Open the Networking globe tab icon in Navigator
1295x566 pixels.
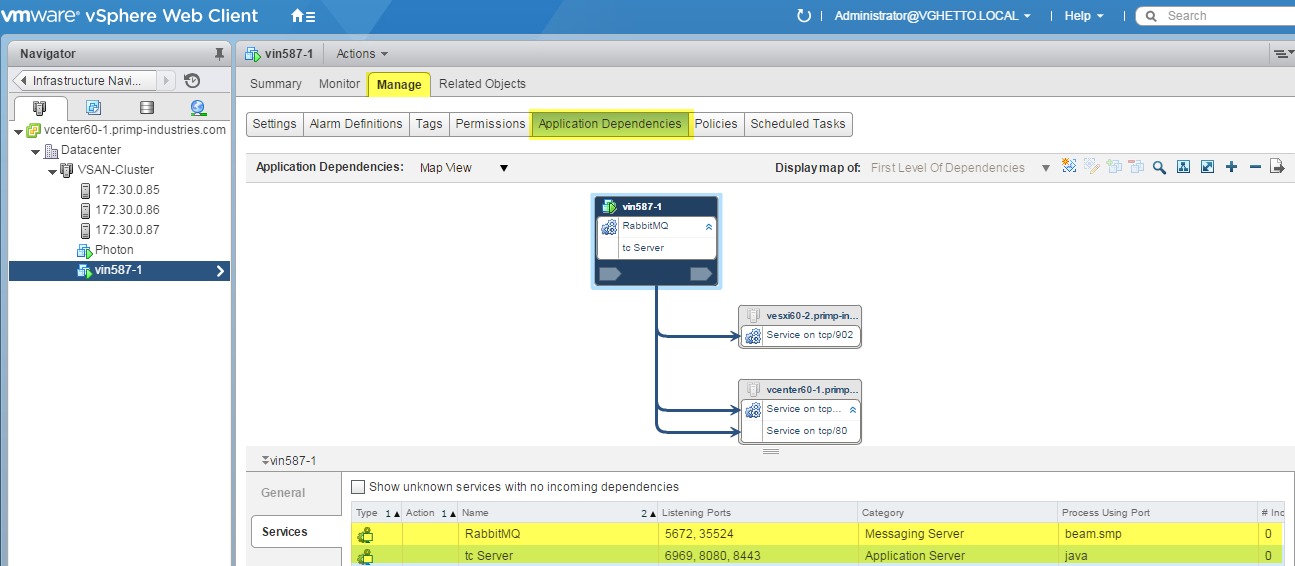coord(198,108)
